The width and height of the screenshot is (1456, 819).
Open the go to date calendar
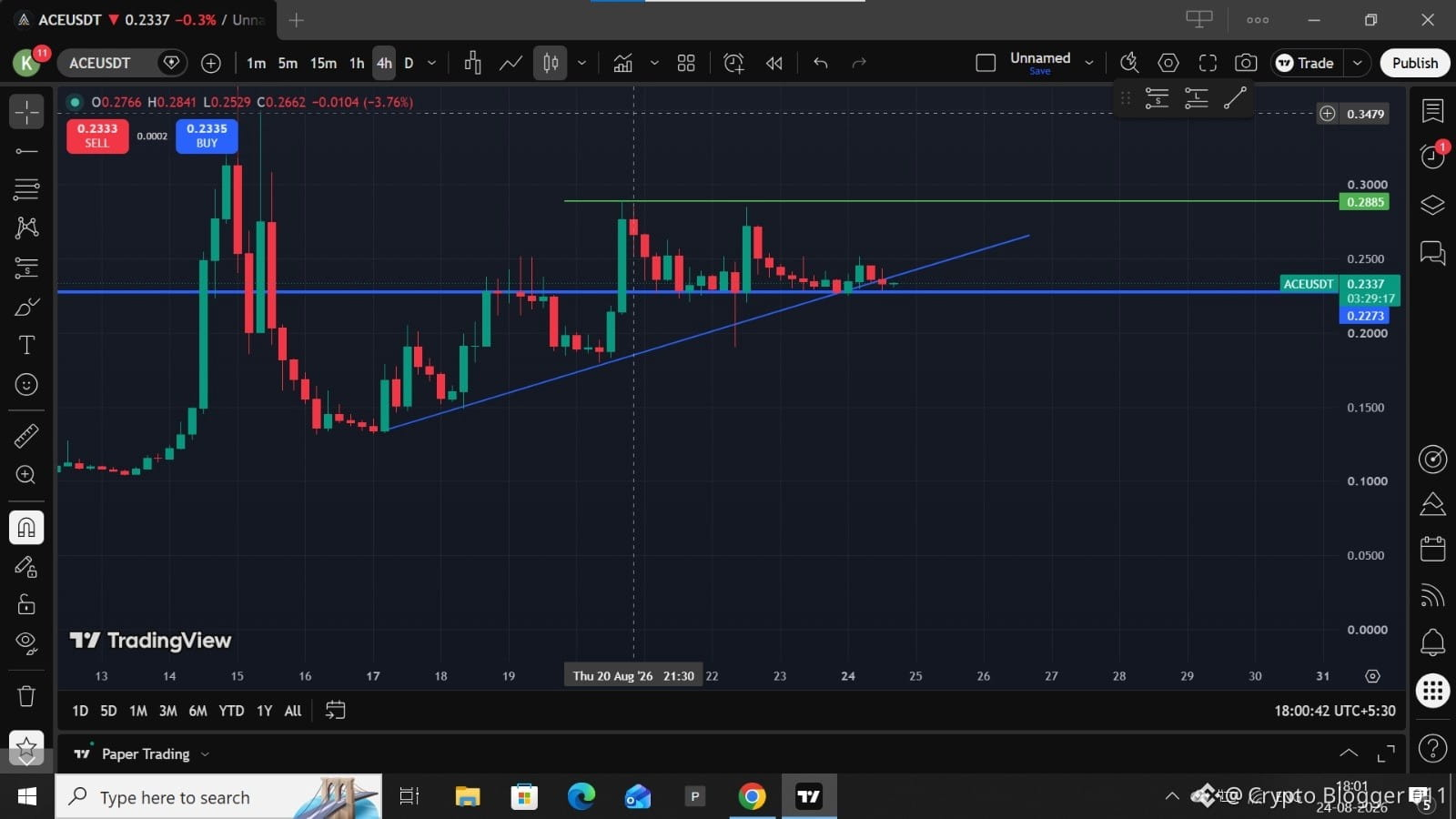(x=335, y=711)
